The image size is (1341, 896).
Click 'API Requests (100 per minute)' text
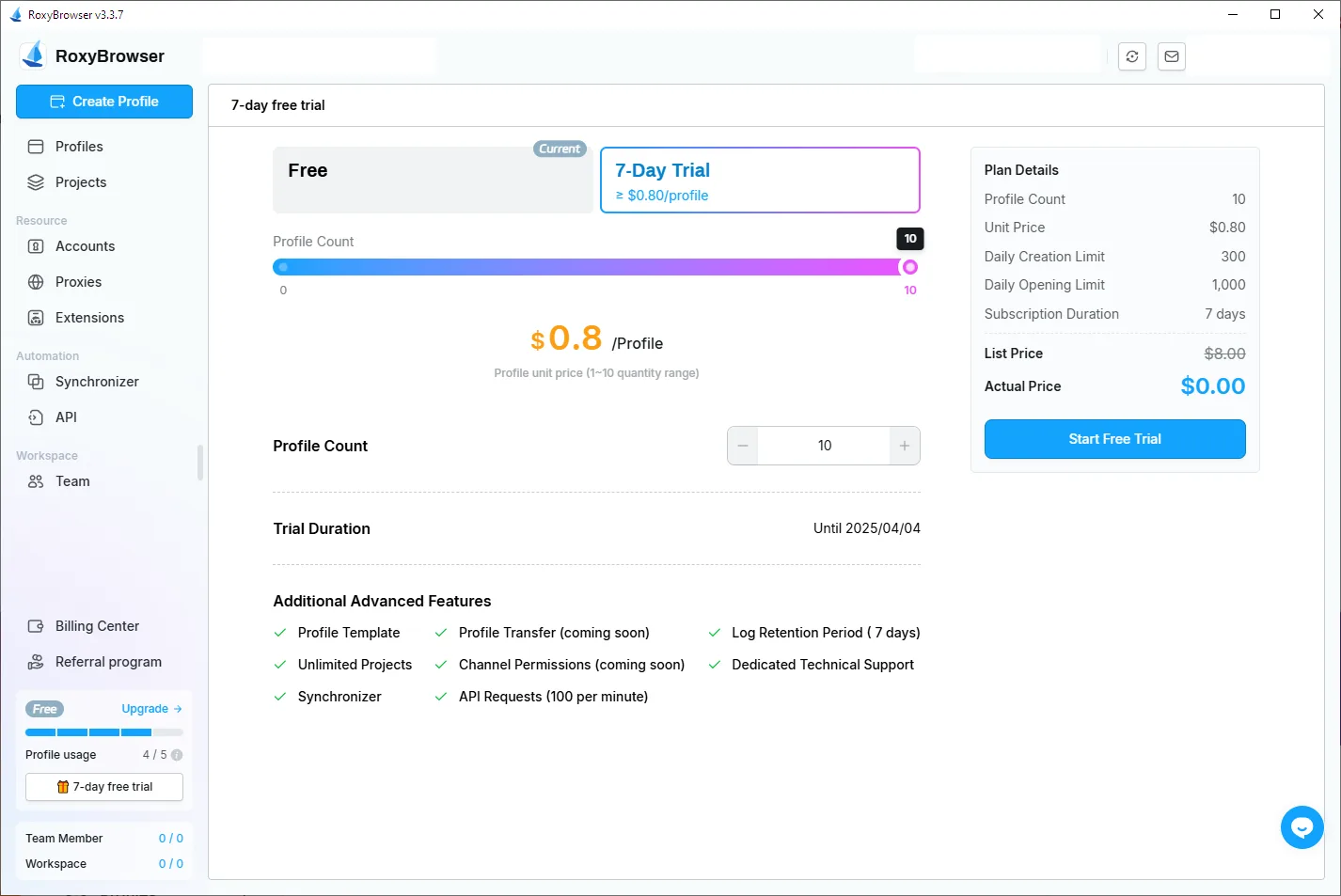553,697
